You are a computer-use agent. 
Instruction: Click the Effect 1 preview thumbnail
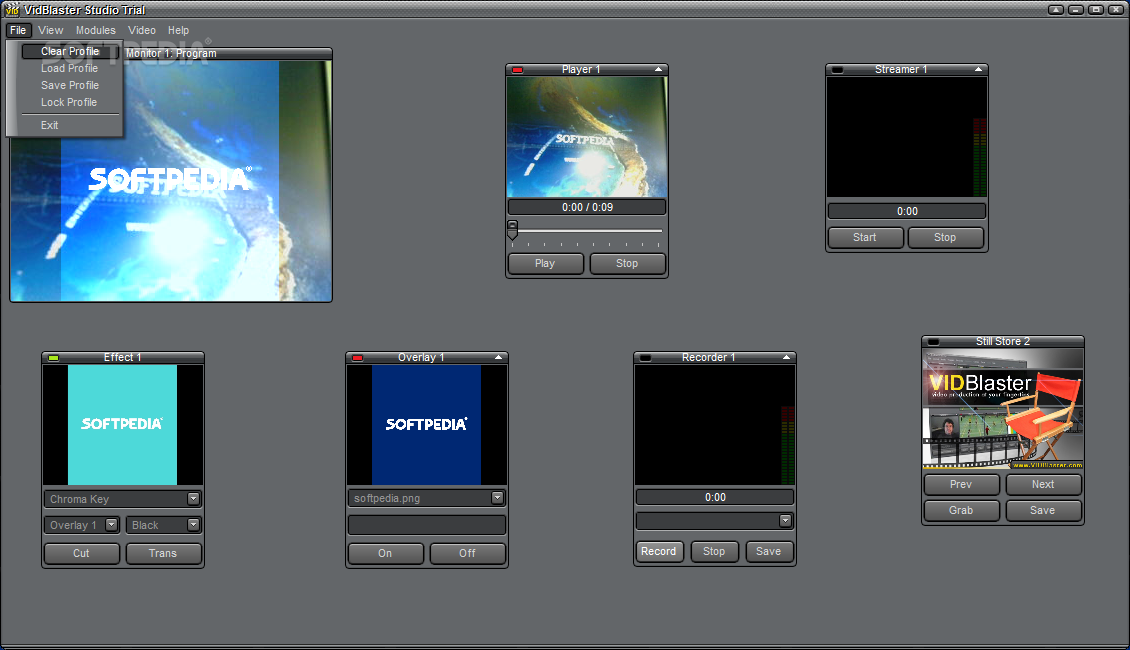click(123, 424)
